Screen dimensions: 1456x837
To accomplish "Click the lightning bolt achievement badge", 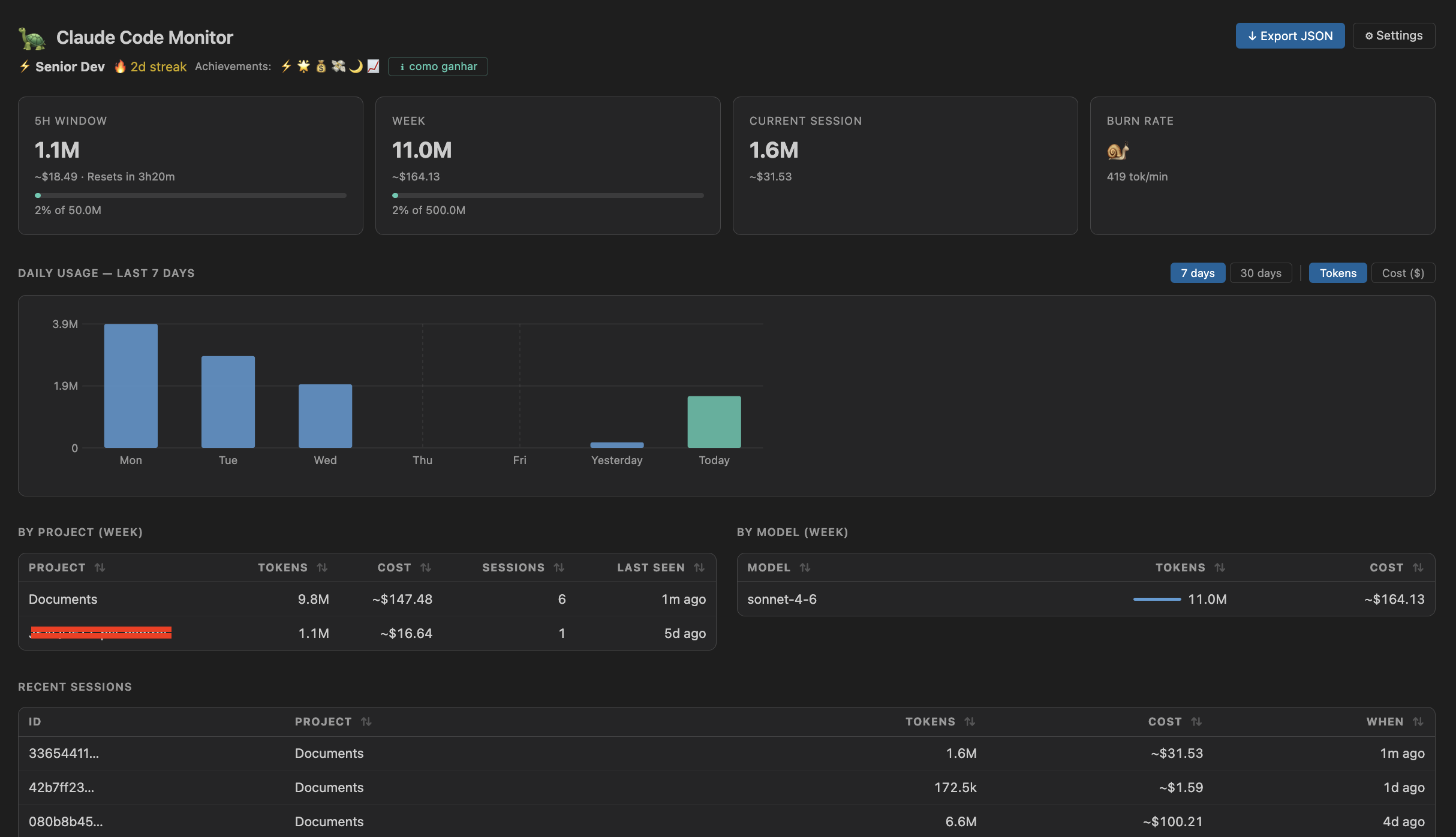I will coord(286,67).
